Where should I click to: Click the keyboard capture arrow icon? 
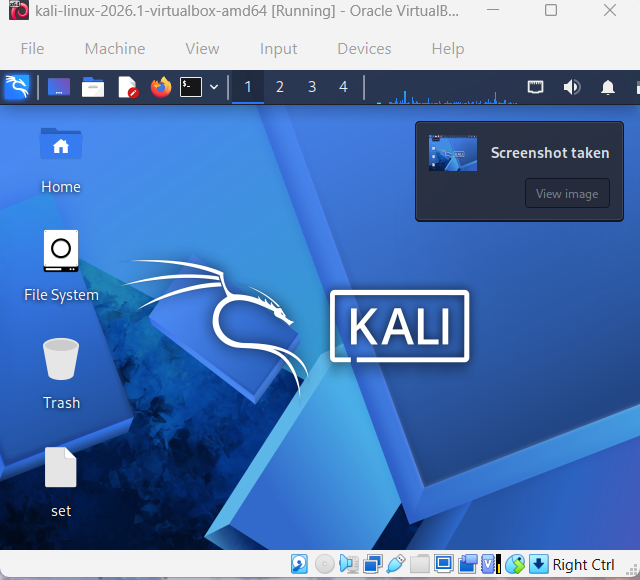(x=538, y=564)
